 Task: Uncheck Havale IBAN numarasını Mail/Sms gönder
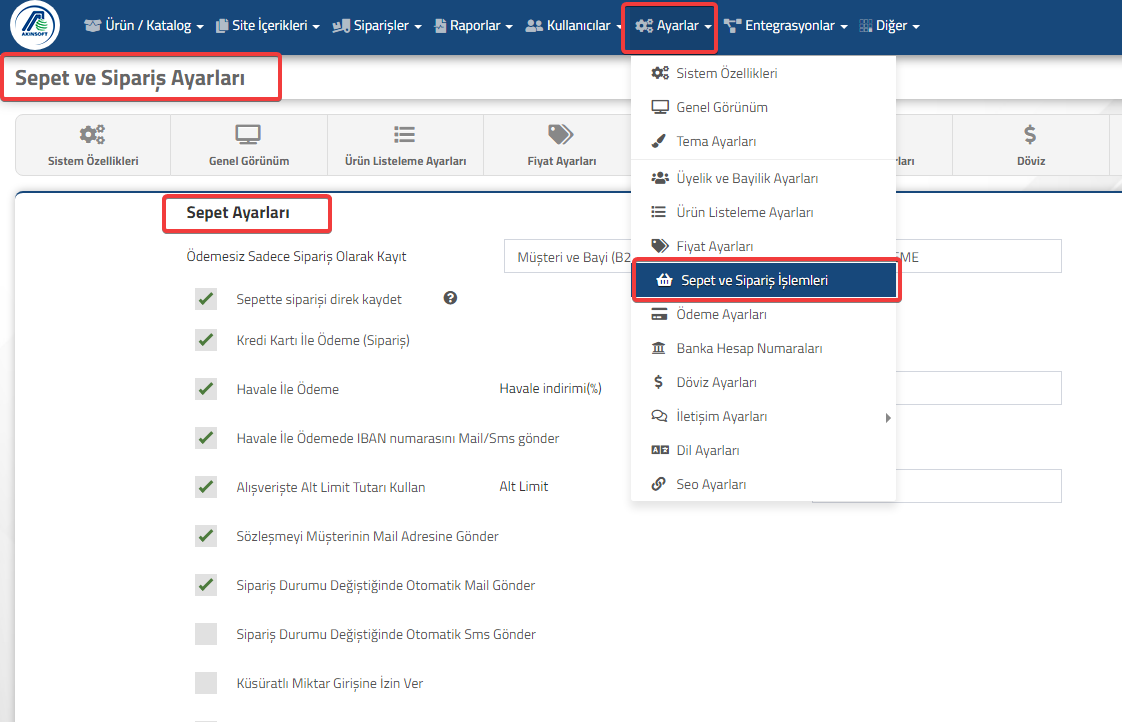[x=206, y=438]
